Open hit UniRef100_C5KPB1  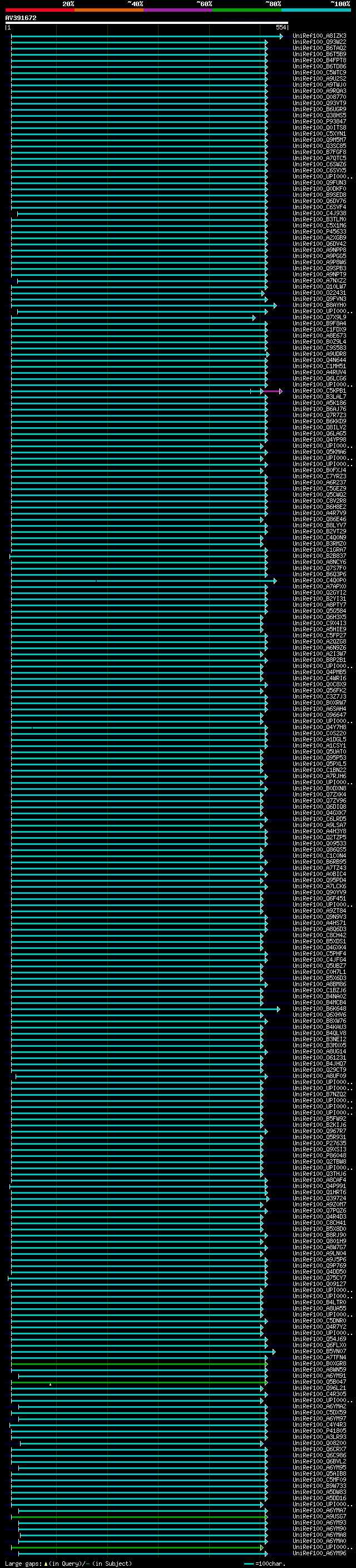pyautogui.click(x=319, y=391)
